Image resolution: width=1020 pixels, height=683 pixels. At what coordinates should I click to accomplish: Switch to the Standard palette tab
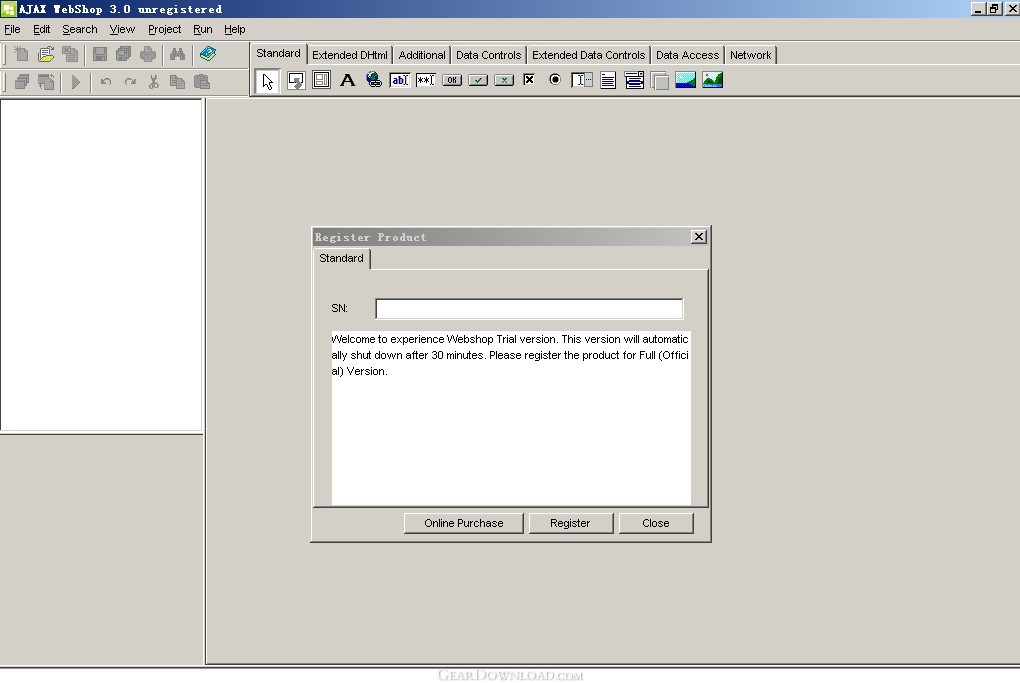pos(278,53)
